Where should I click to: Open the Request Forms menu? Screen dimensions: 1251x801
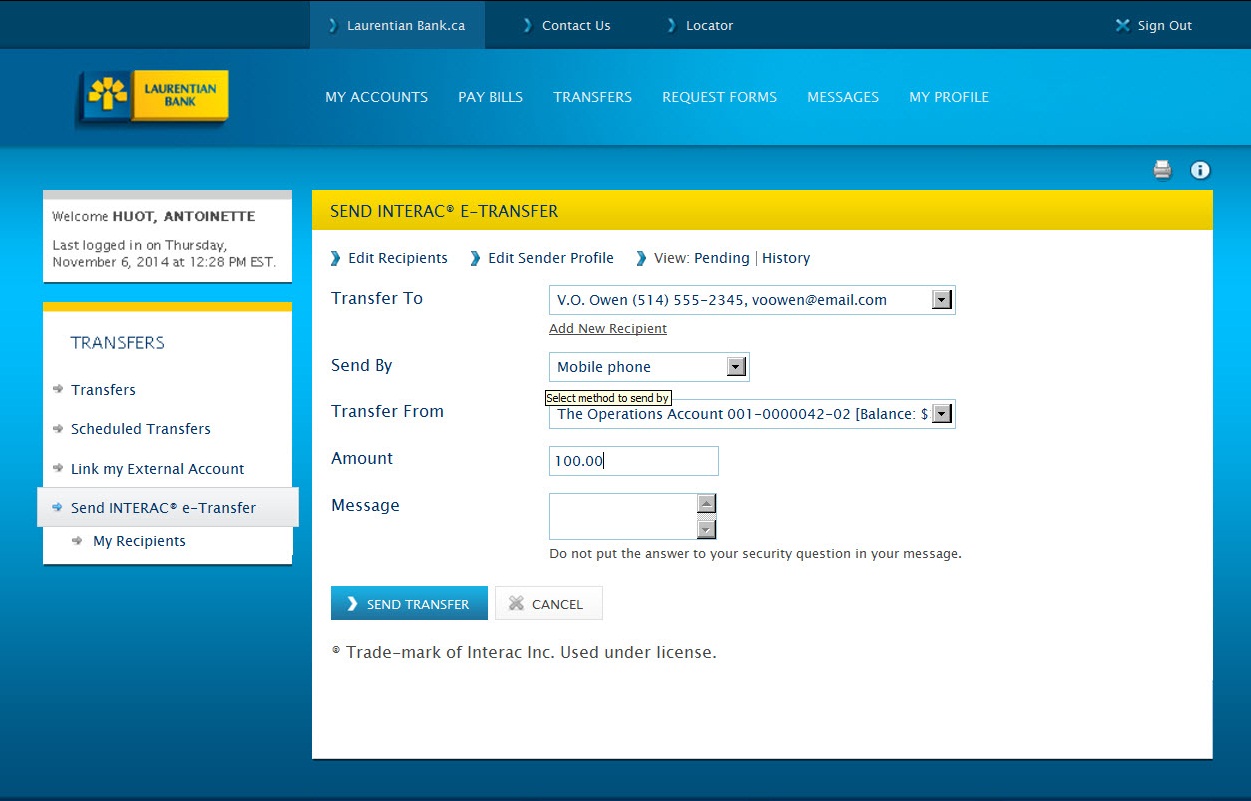[719, 97]
